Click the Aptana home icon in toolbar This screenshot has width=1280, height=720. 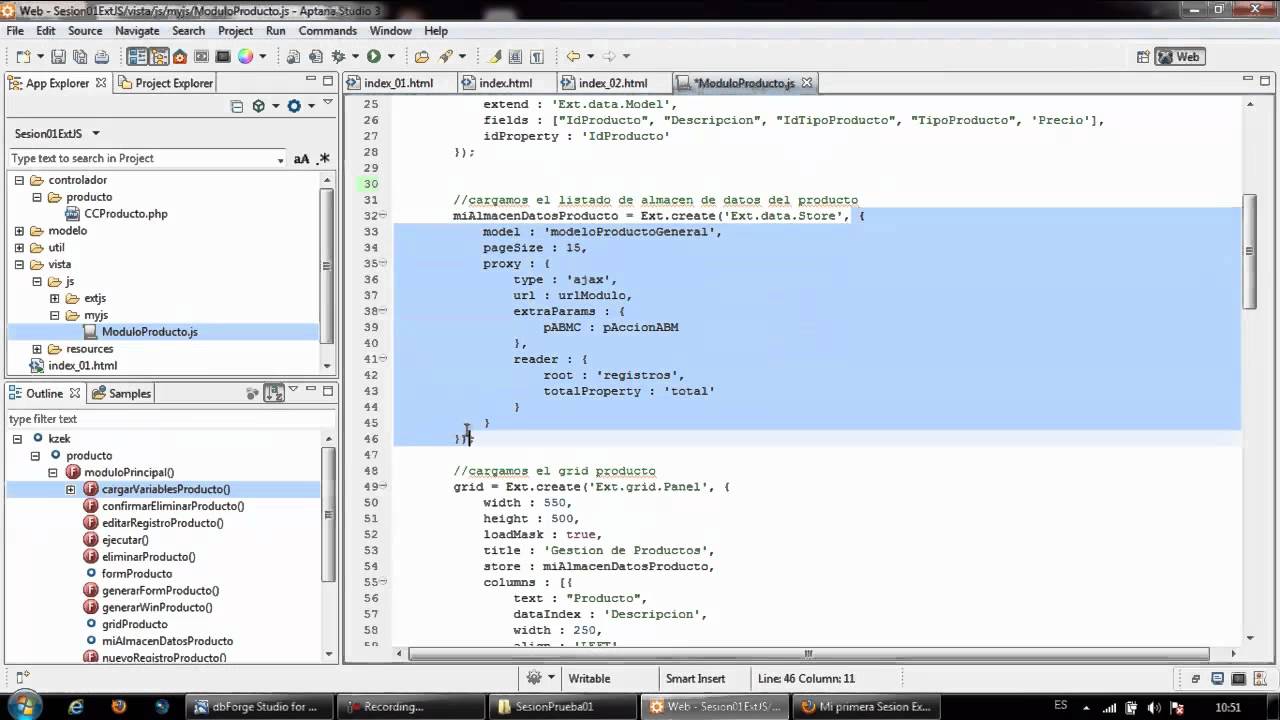coord(180,57)
